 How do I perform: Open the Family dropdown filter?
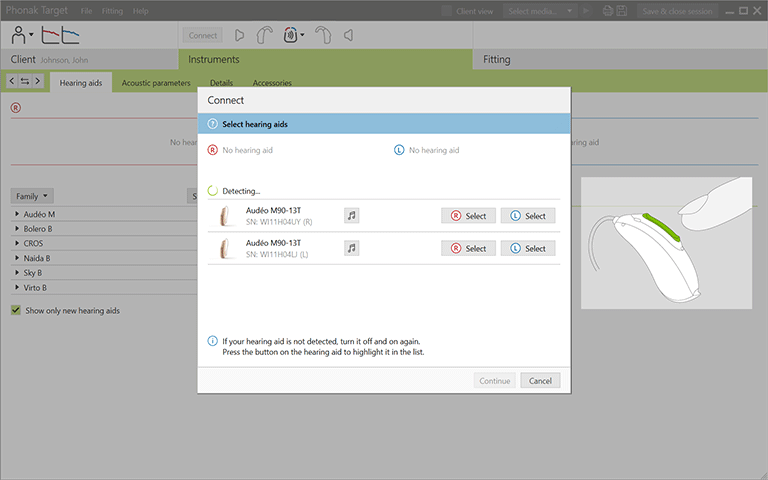click(33, 196)
